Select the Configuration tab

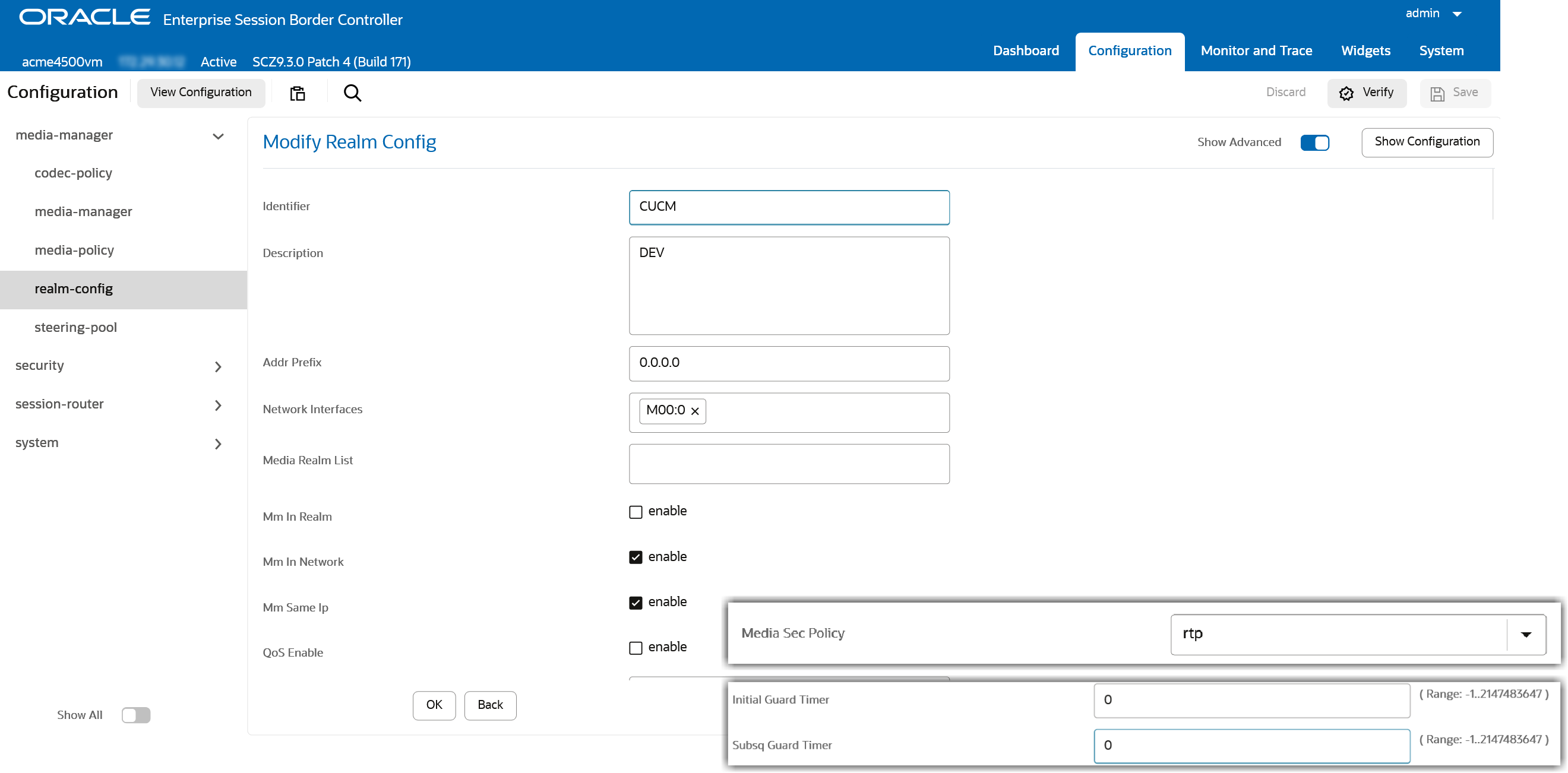tap(1129, 50)
